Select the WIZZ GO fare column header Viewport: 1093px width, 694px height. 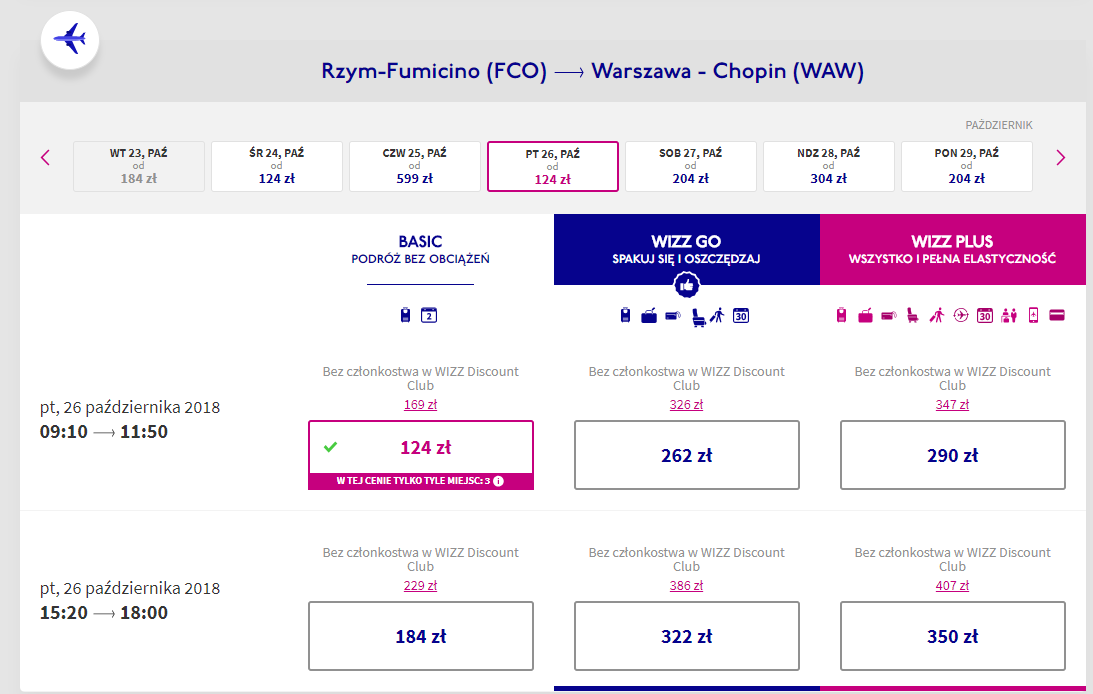pos(687,249)
